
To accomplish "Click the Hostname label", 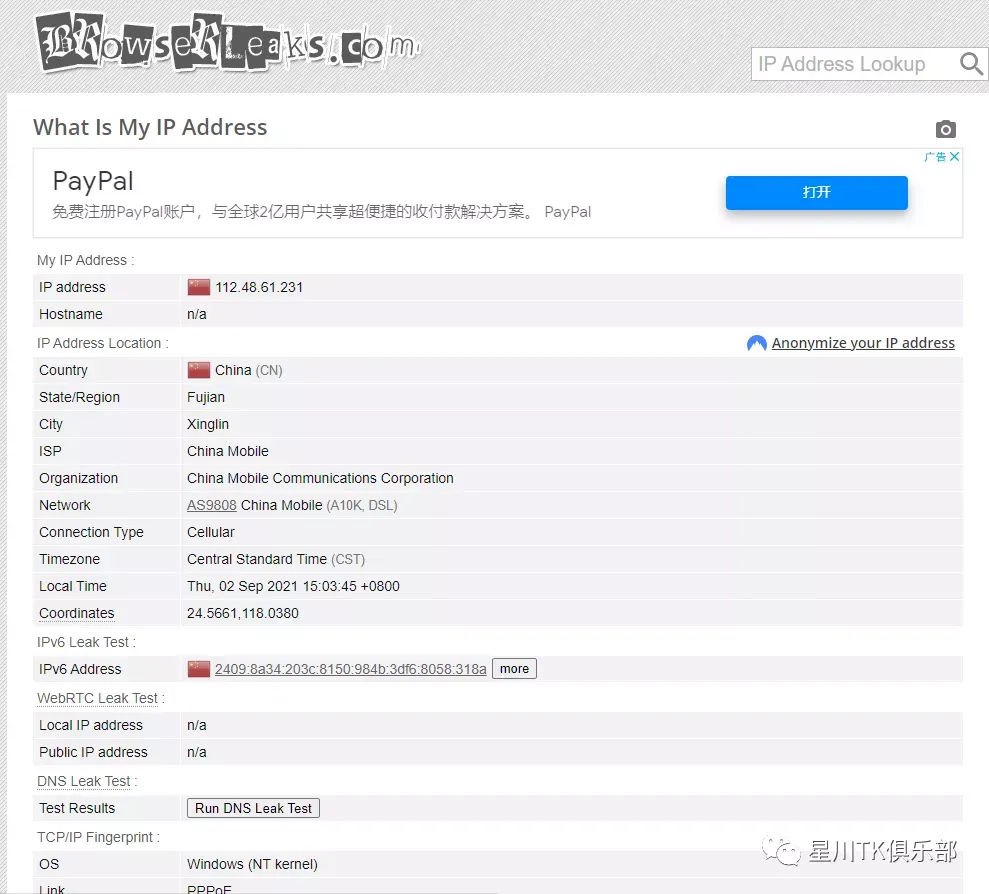I will [x=71, y=314].
